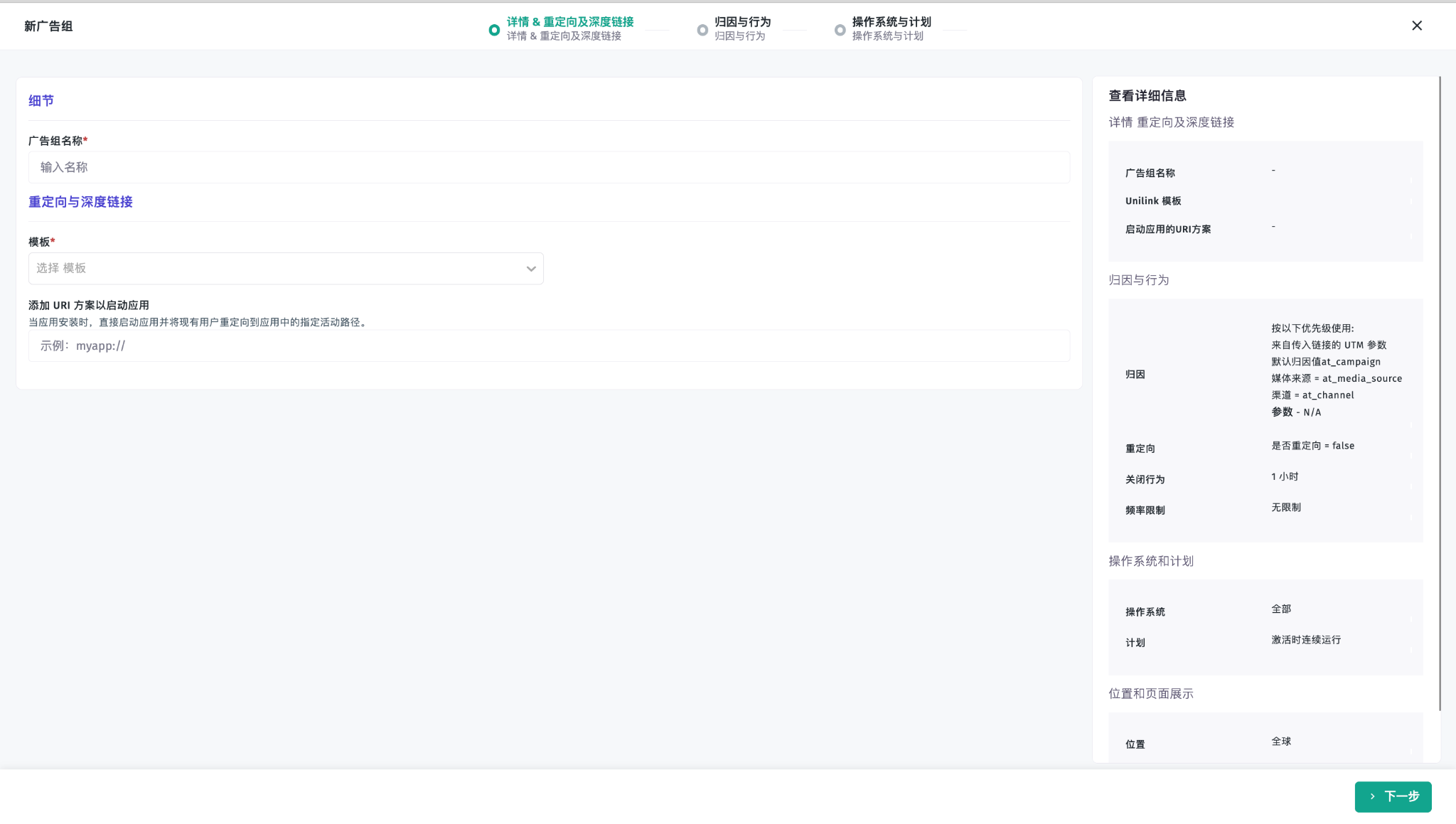Click the 计划 激活时连续运行 row
1456x824 pixels.
click(1265, 641)
